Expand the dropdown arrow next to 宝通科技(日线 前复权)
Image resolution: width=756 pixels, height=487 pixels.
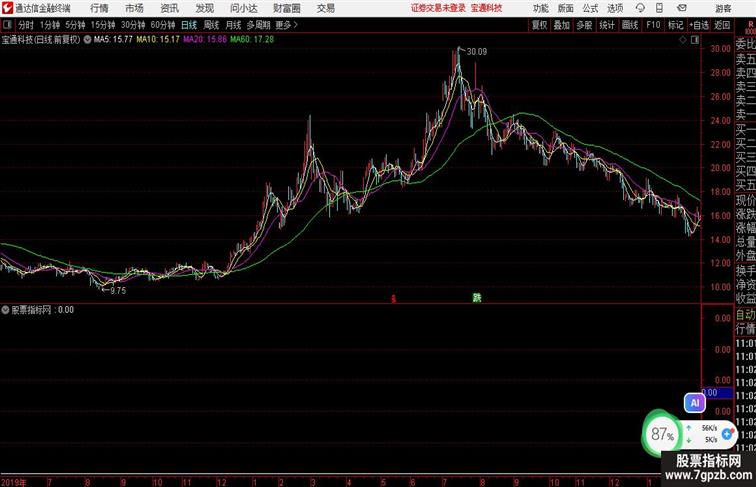[x=87, y=40]
